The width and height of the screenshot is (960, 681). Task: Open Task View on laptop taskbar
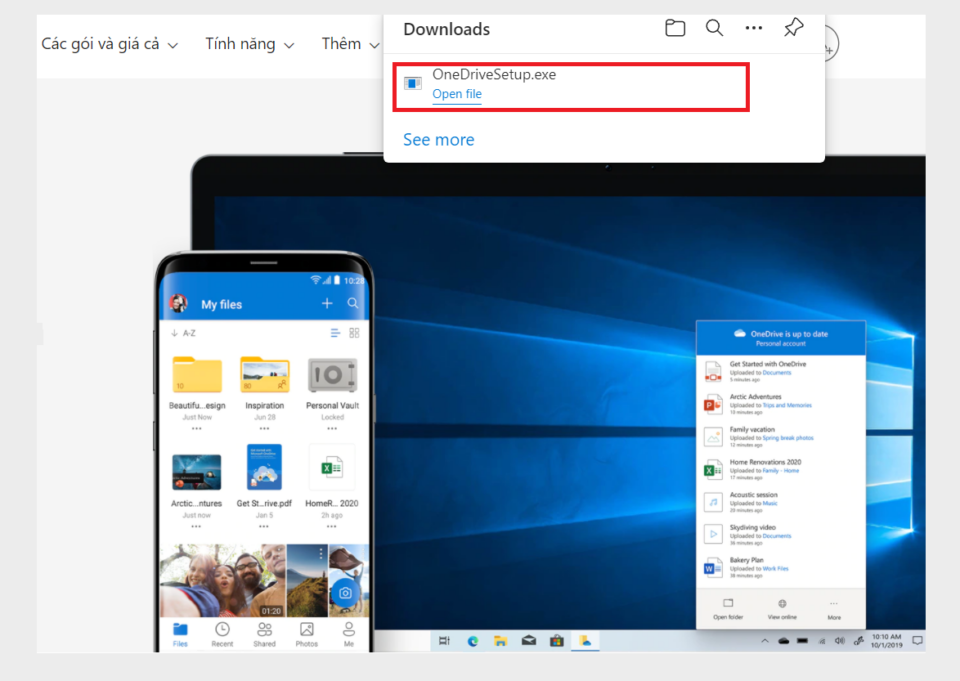444,641
